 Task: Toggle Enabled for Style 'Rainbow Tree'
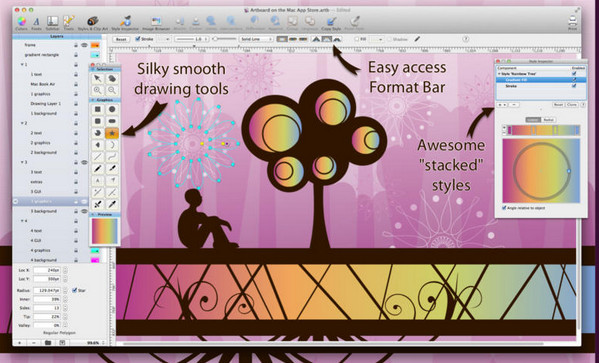(x=574, y=74)
